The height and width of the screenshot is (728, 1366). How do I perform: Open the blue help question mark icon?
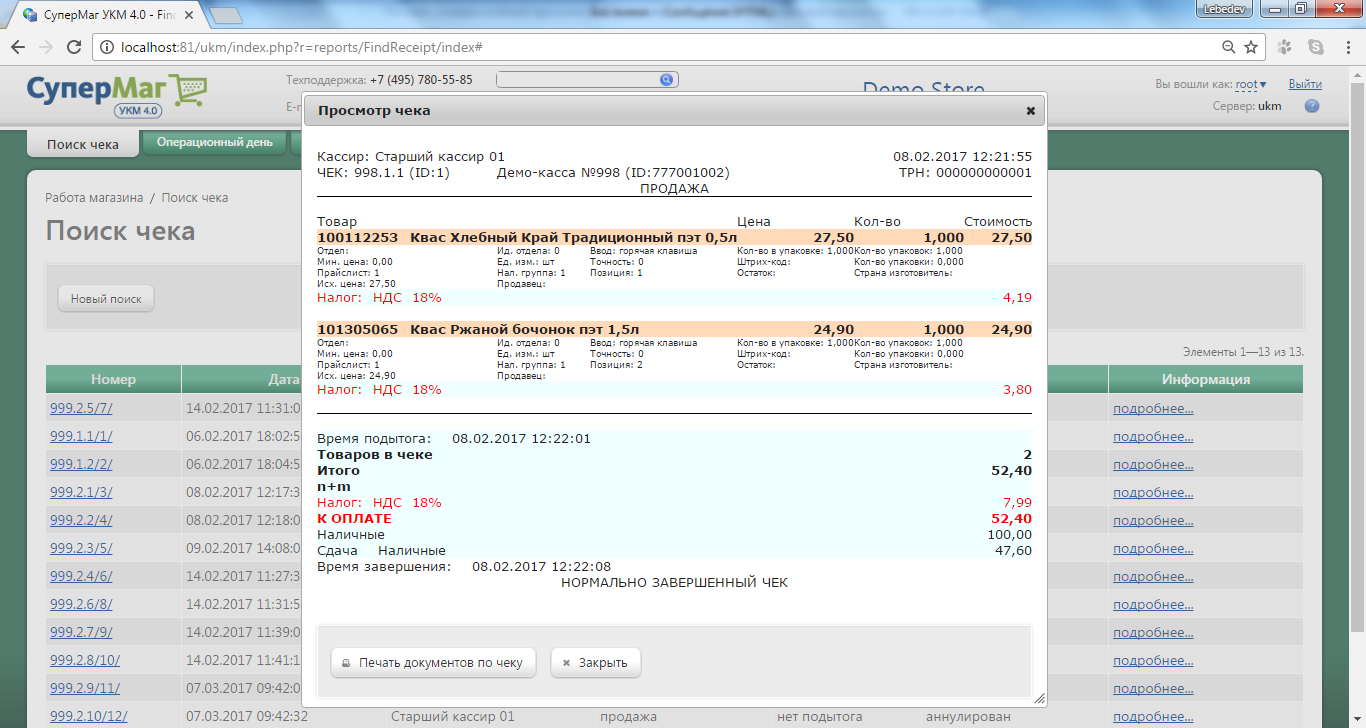point(1312,106)
